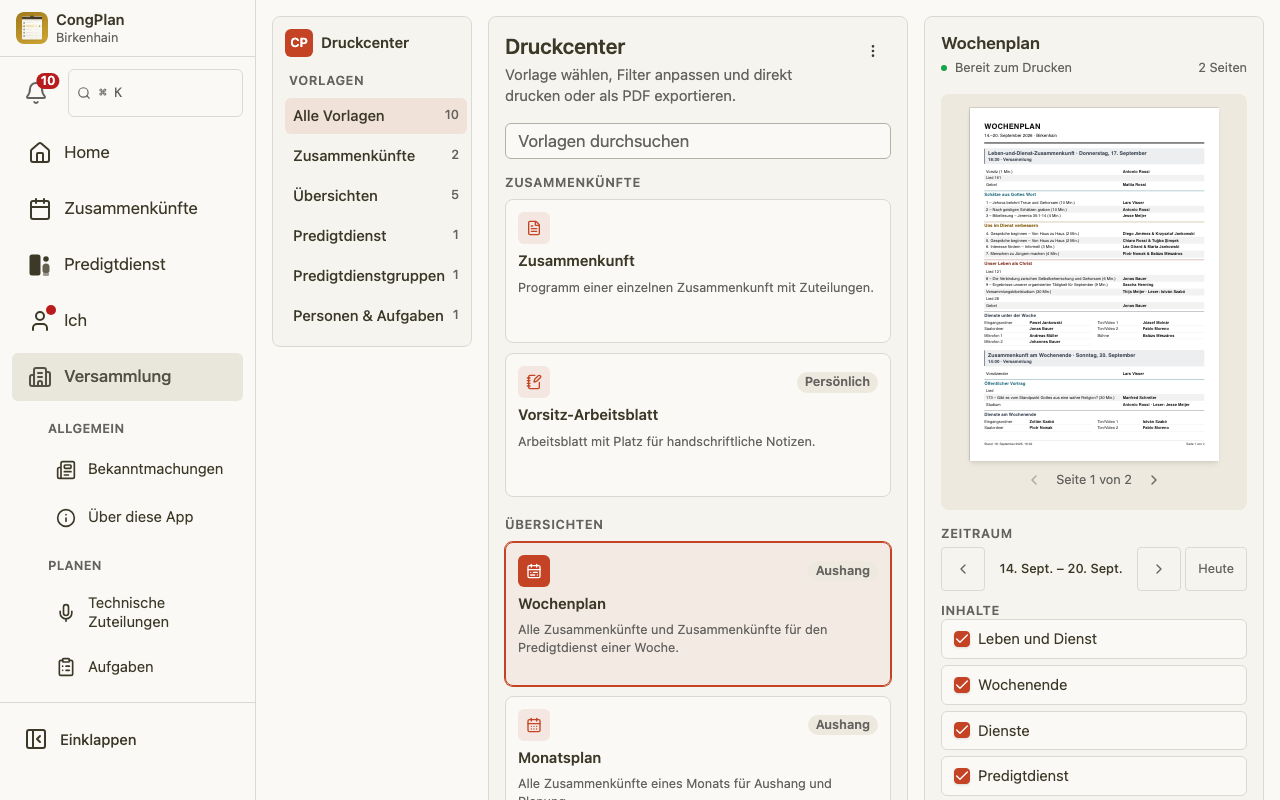Open the notifications bell
Image resolution: width=1280 pixels, height=800 pixels.
[36, 92]
